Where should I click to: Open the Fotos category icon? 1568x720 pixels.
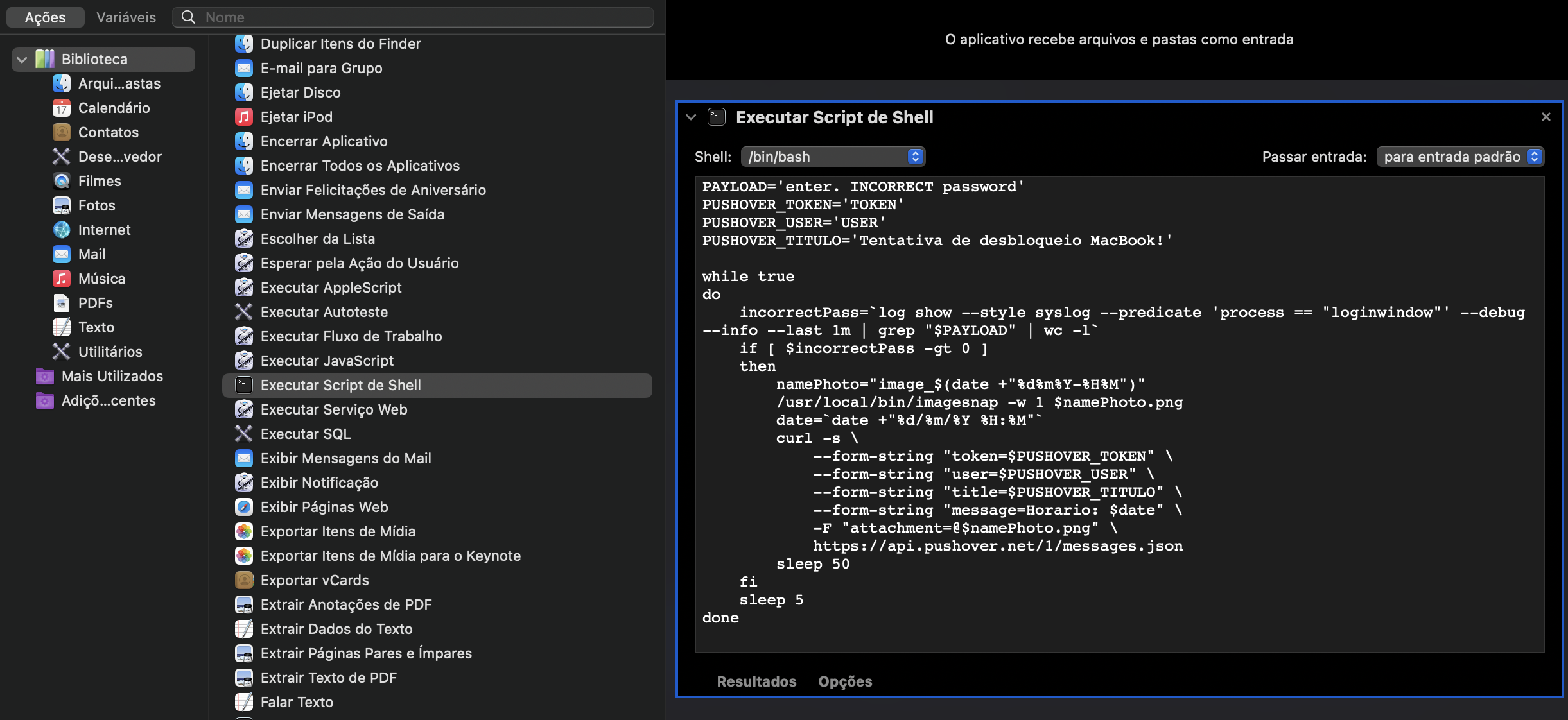[x=61, y=205]
